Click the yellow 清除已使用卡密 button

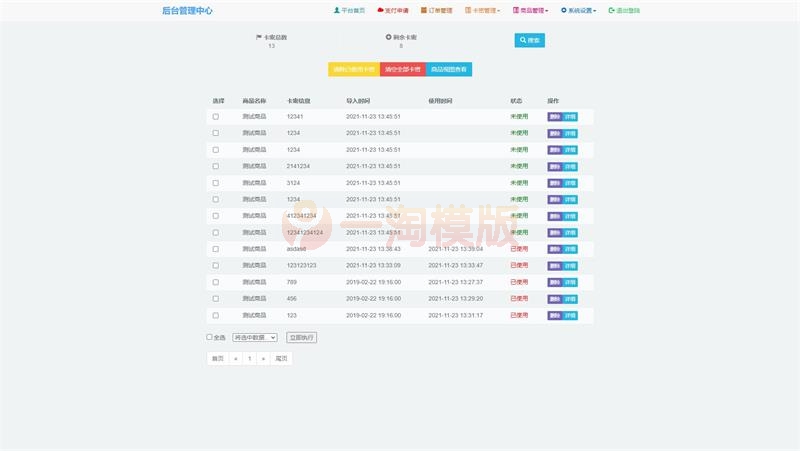[354, 69]
